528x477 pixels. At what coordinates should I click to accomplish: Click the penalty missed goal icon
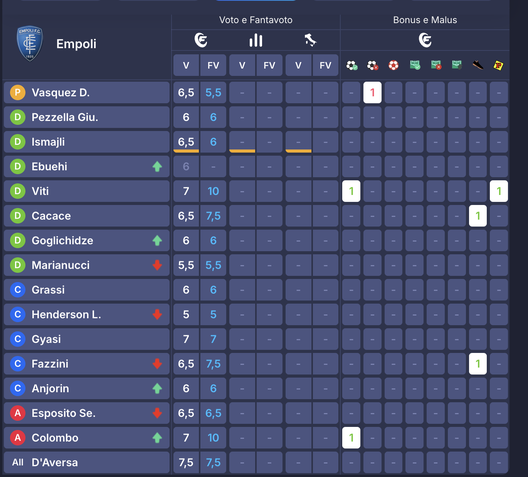[x=436, y=65]
